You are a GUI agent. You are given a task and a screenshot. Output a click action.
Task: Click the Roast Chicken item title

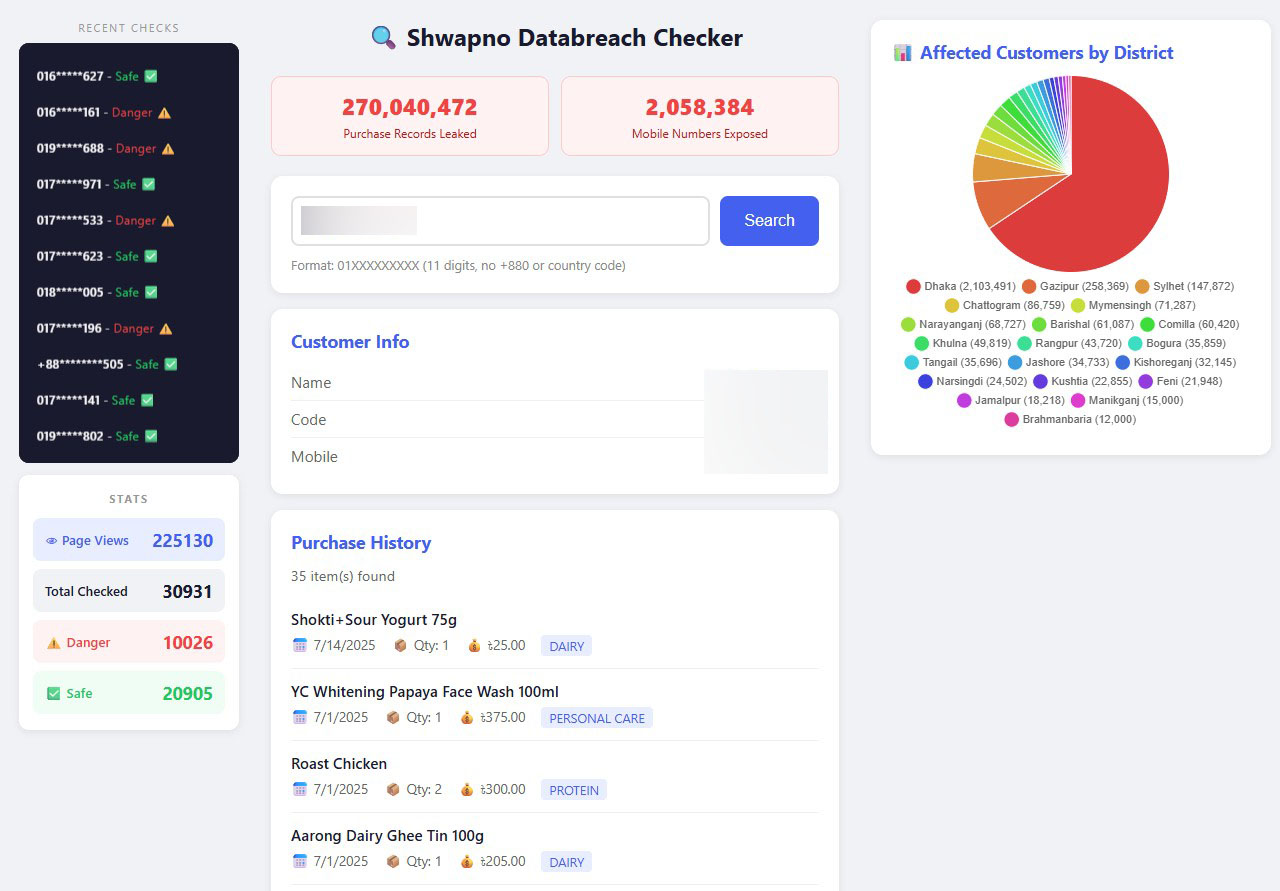[x=339, y=764]
